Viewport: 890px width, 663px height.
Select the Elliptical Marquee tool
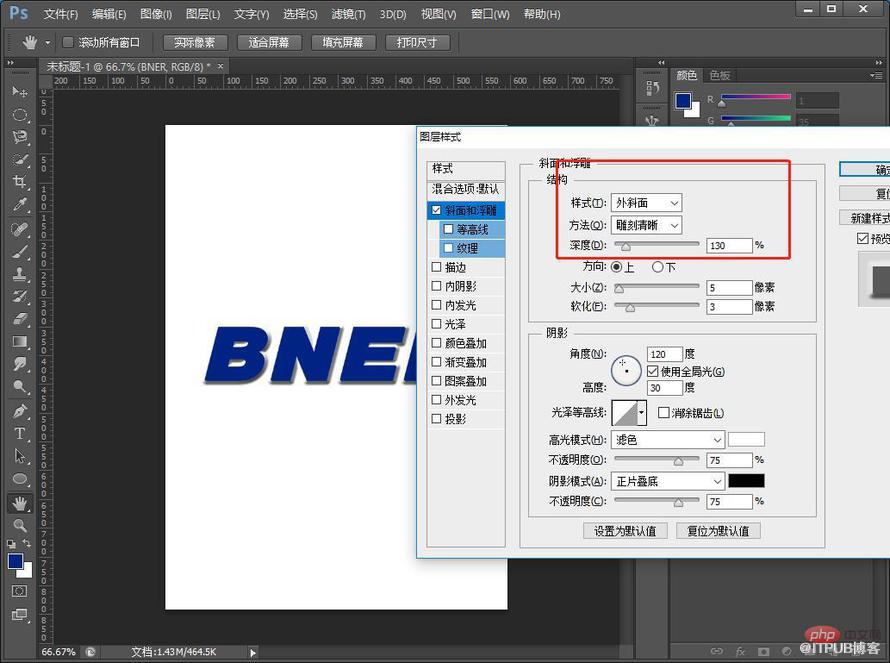(20, 115)
